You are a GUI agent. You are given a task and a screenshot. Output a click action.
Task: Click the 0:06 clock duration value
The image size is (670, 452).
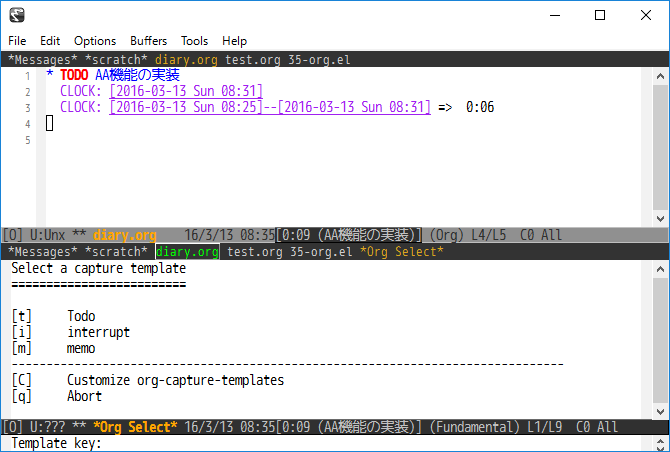point(480,107)
